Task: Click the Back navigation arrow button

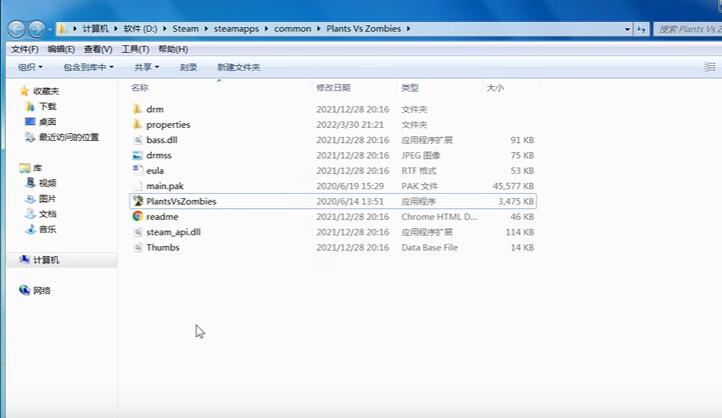Action: (17, 29)
